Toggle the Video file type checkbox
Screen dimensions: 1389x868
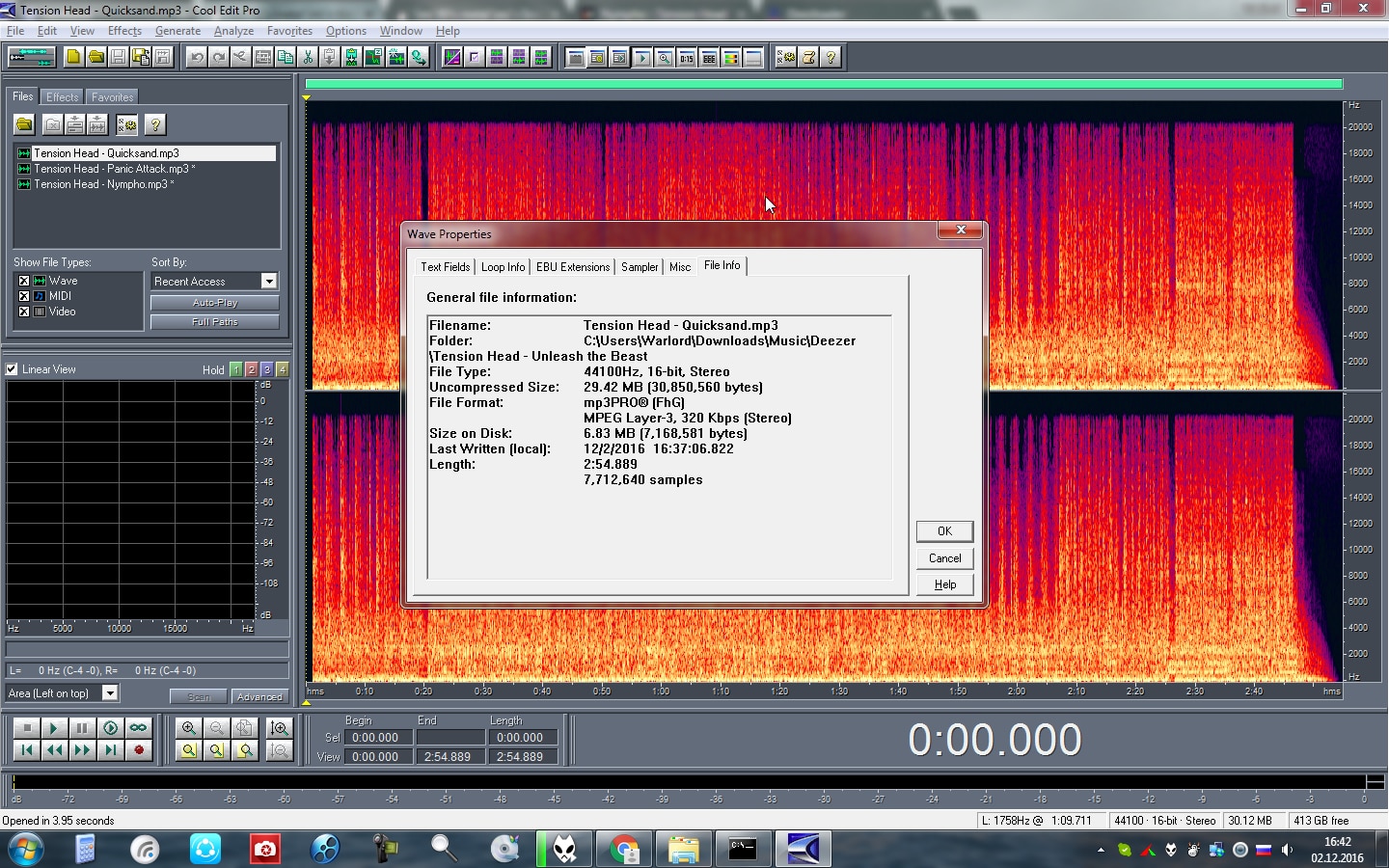pos(24,312)
